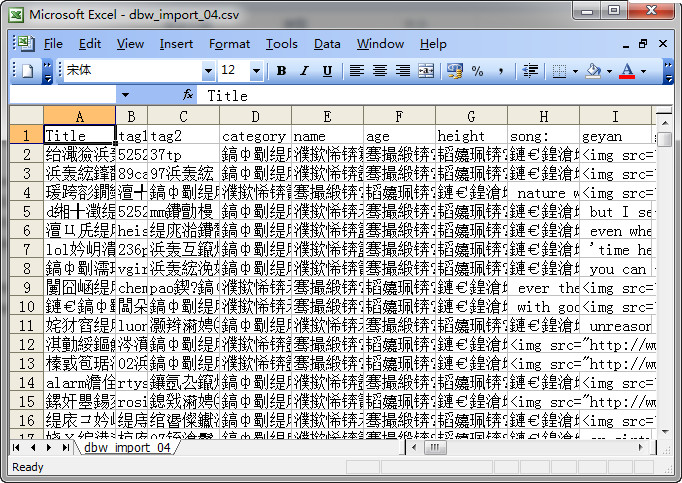Screen dimensions: 682x483
Task: Go to last sheet tab arrow
Action: click(65, 447)
